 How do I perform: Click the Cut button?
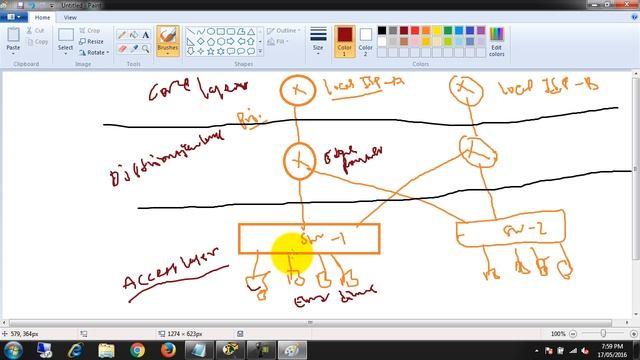pos(36,31)
